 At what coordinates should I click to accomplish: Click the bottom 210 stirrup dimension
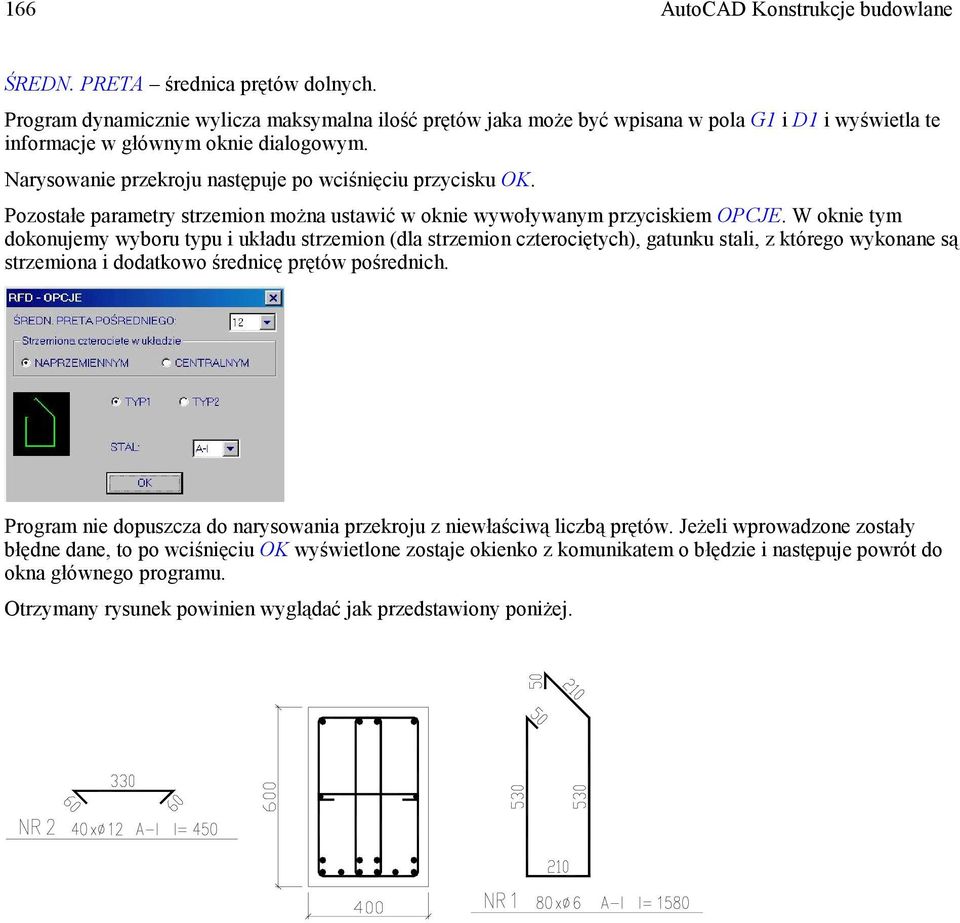[x=558, y=867]
